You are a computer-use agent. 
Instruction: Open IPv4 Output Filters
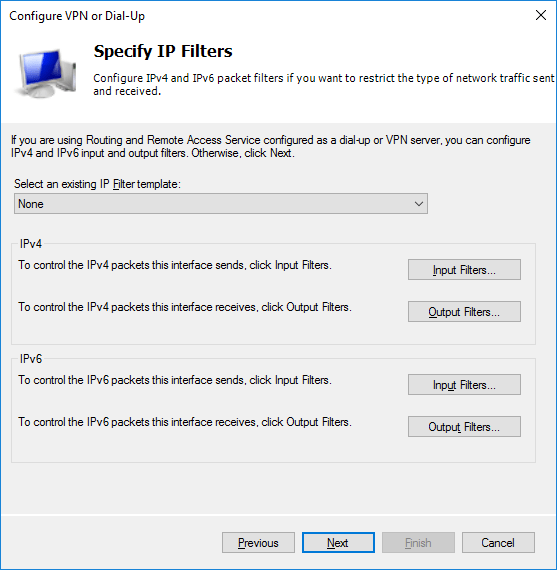(x=464, y=312)
